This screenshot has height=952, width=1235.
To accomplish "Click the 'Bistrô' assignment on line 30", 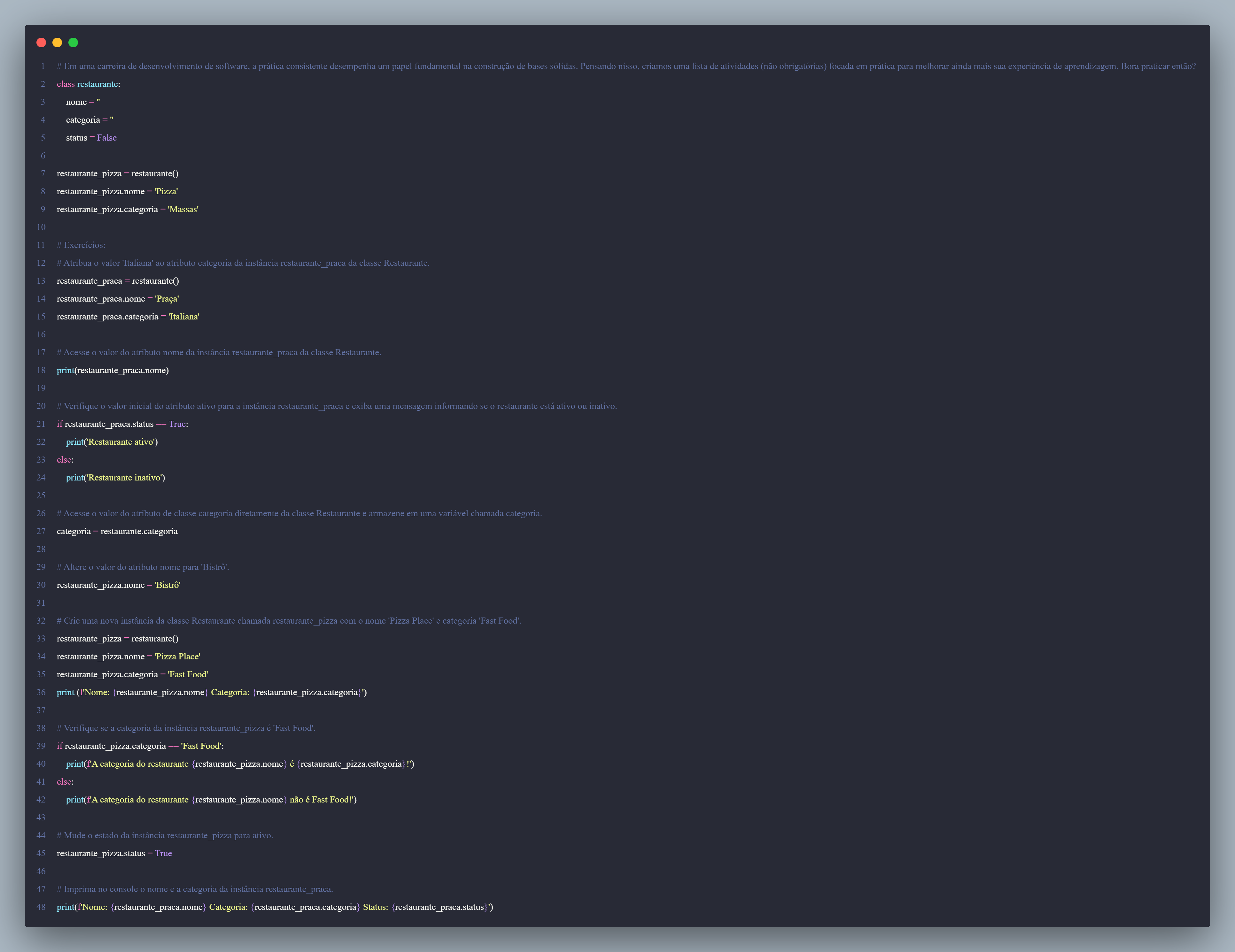I will tap(119, 585).
